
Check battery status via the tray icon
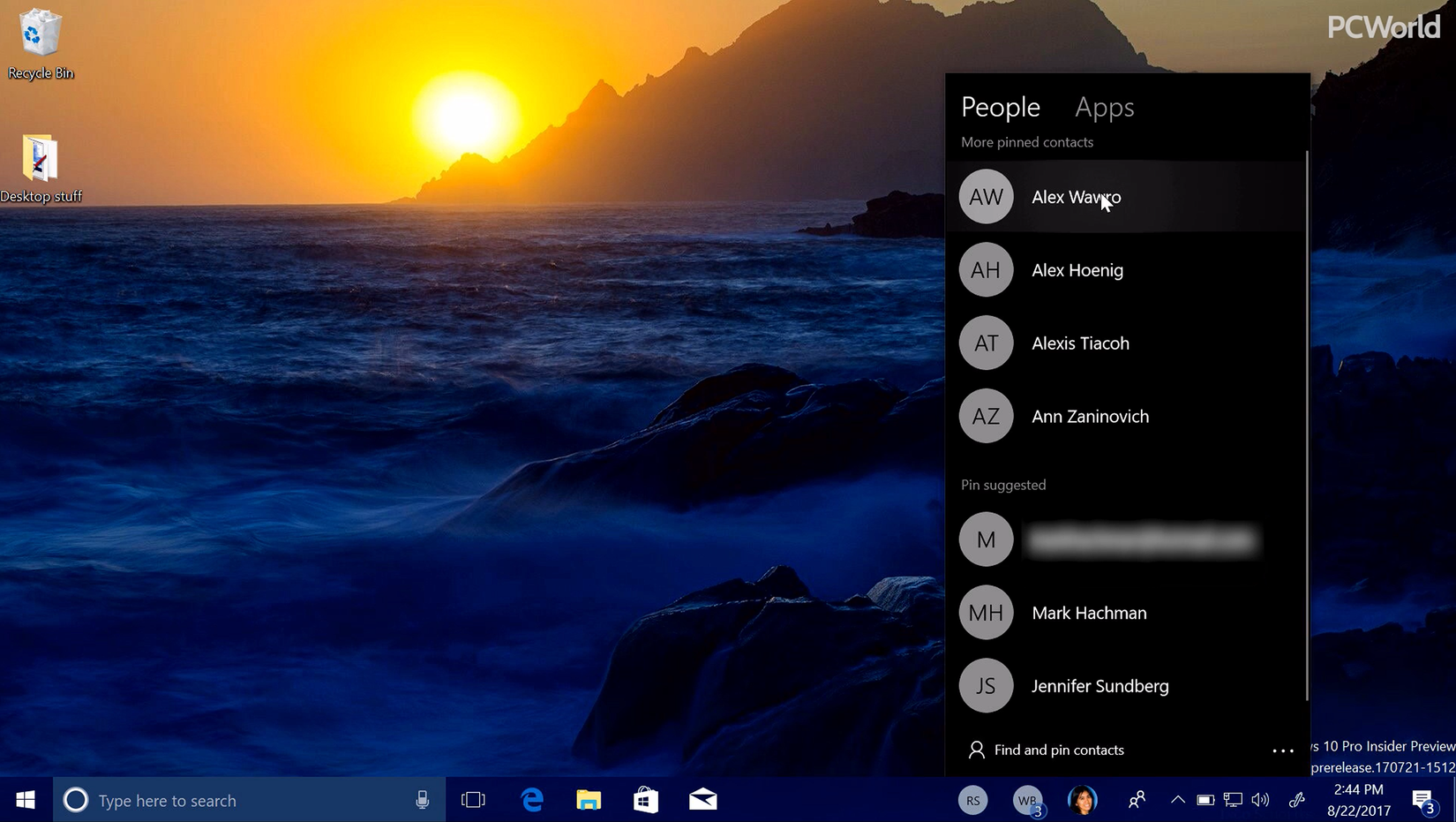click(1205, 800)
